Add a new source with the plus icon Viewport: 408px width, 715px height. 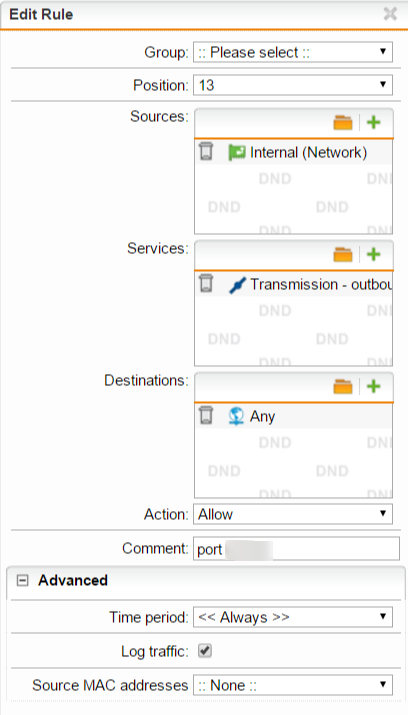pyautogui.click(x=374, y=122)
